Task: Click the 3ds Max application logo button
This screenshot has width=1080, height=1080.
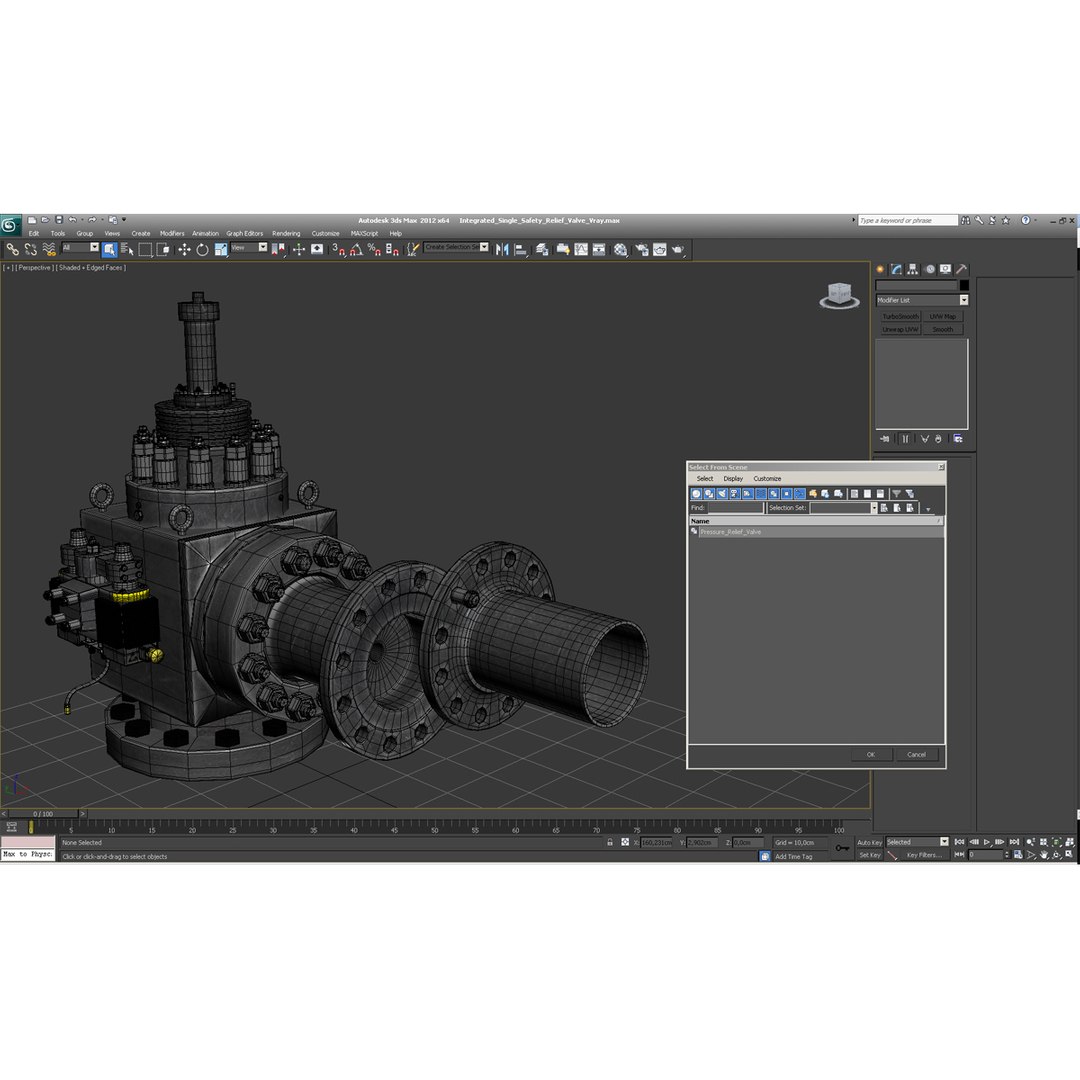Action: (10, 225)
